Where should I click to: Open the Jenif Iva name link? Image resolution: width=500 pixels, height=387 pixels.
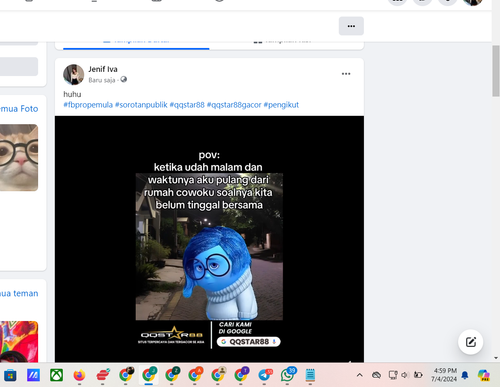pos(103,69)
